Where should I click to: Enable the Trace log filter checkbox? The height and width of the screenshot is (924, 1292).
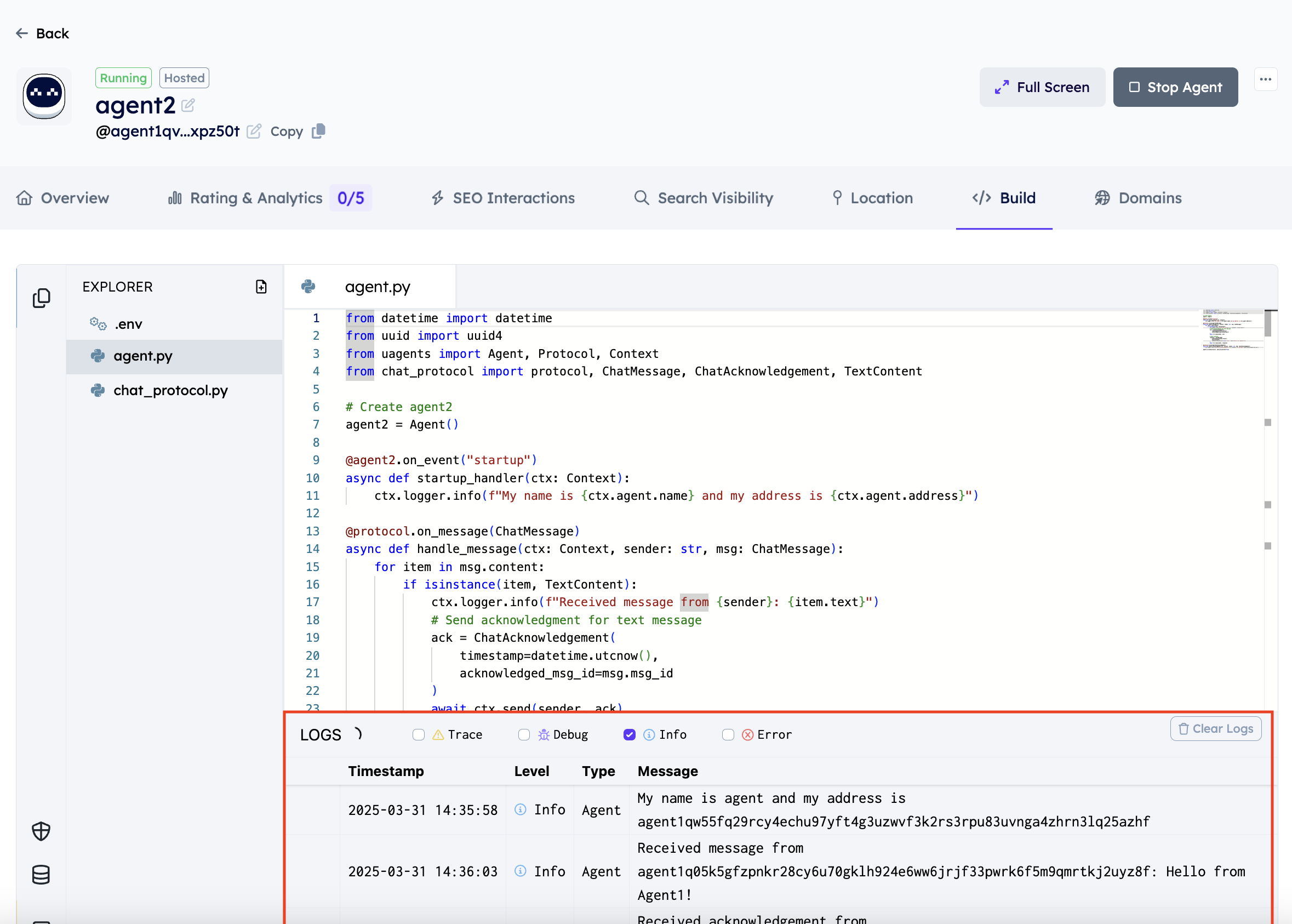click(x=419, y=734)
